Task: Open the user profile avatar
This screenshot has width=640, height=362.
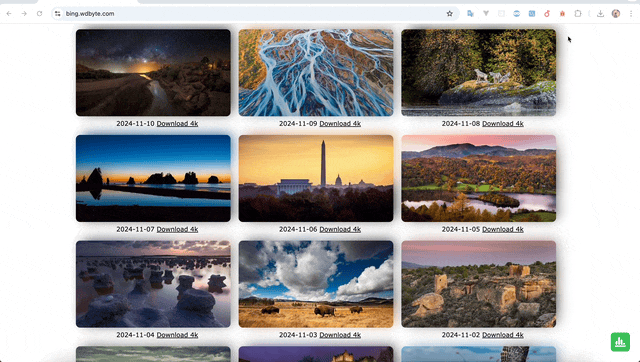Action: (616, 13)
